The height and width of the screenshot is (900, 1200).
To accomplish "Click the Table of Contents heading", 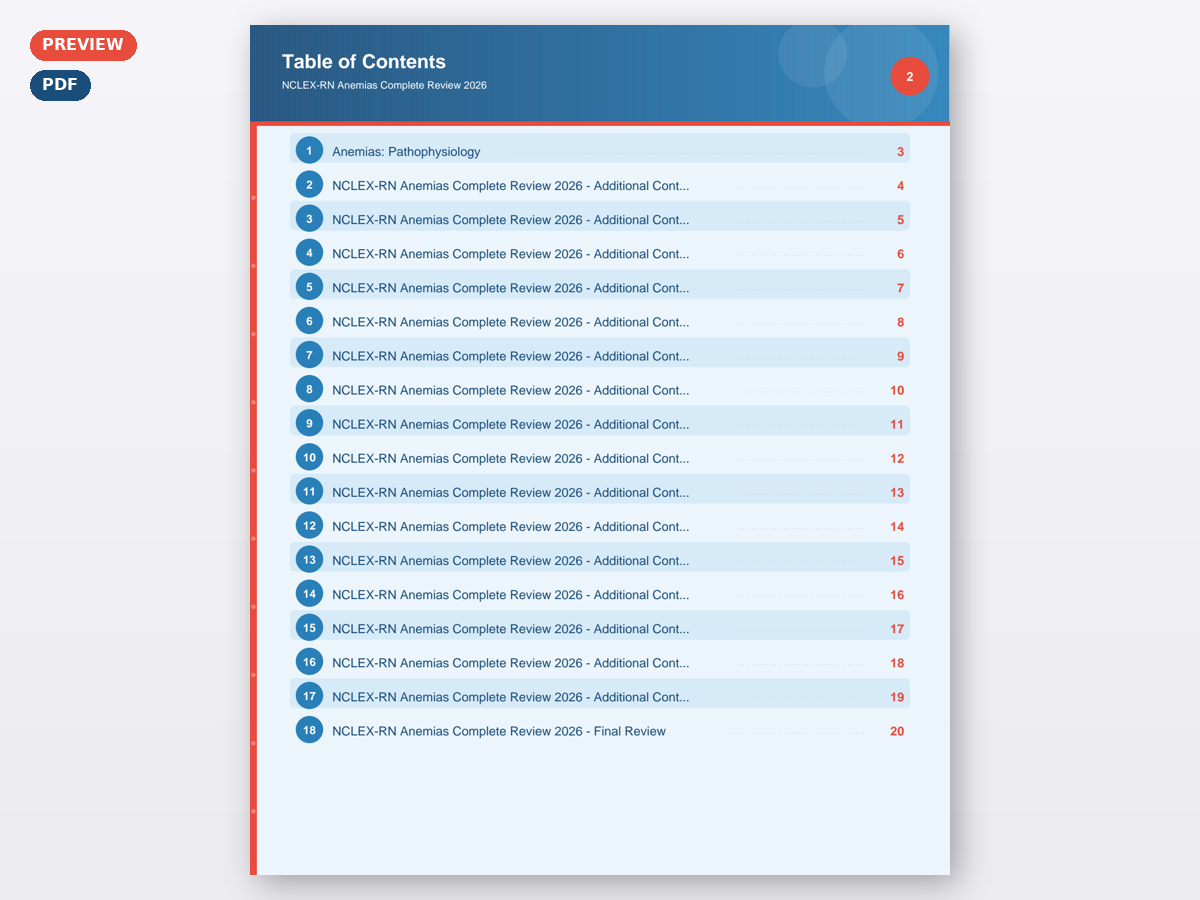I will (x=364, y=62).
